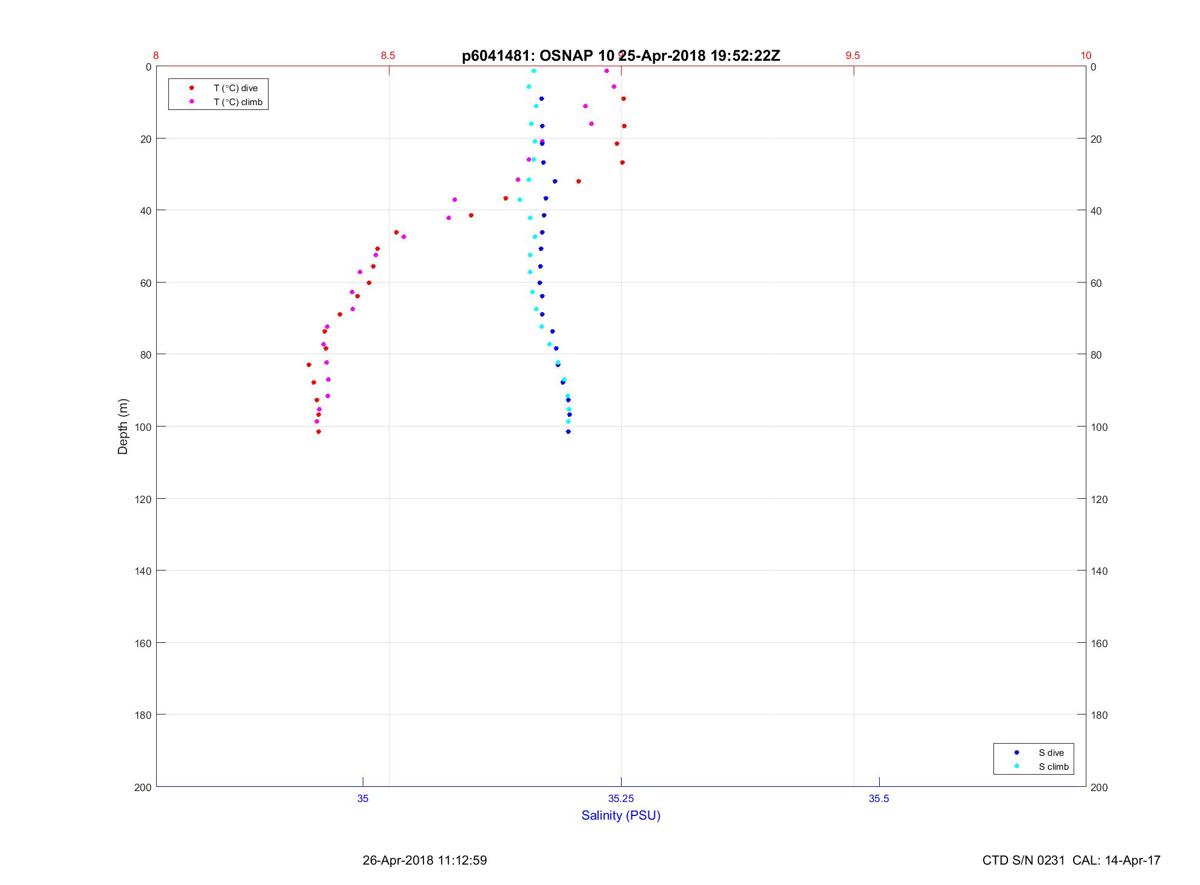Click the cyan S climb legend marker
Image resolution: width=1200 pixels, height=885 pixels.
pyautogui.click(x=1017, y=767)
